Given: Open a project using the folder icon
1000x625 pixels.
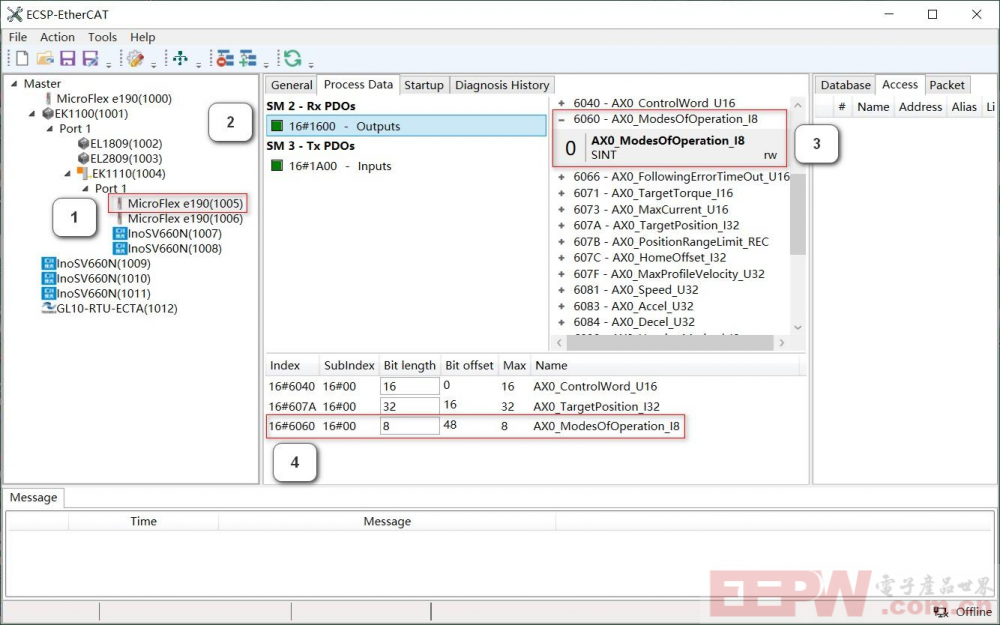Looking at the screenshot, I should (45, 59).
